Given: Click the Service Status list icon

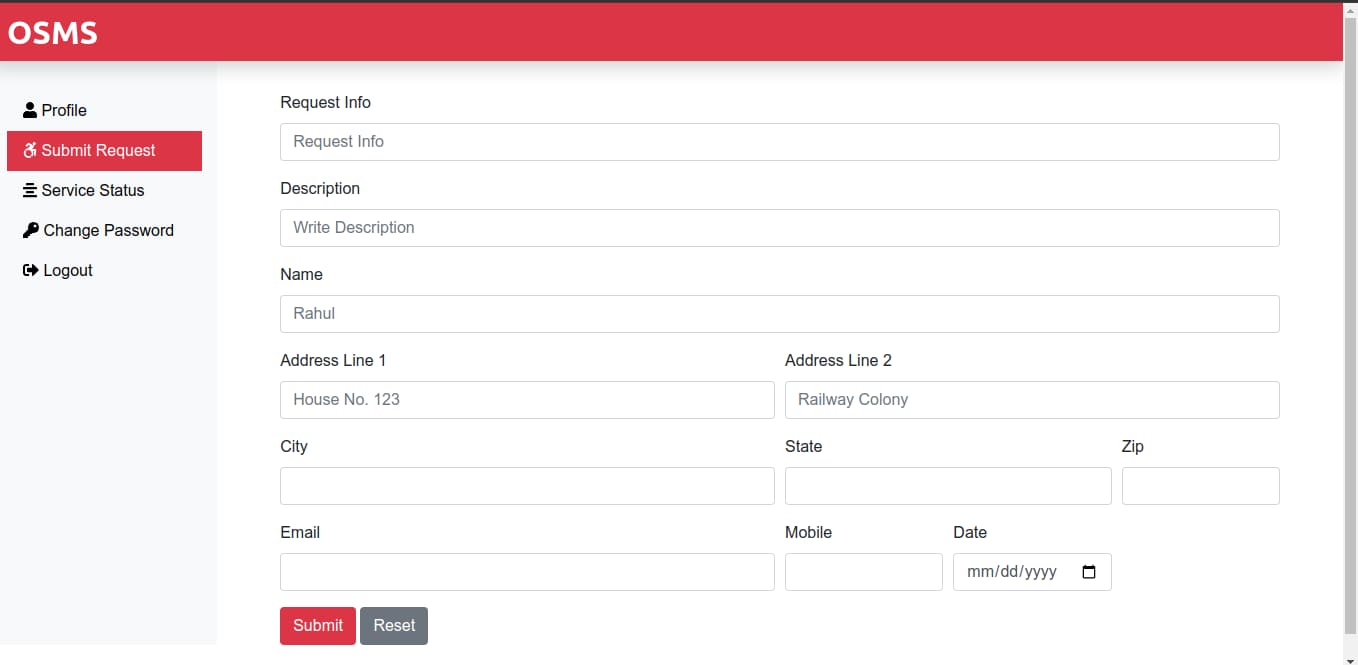Looking at the screenshot, I should (31, 190).
